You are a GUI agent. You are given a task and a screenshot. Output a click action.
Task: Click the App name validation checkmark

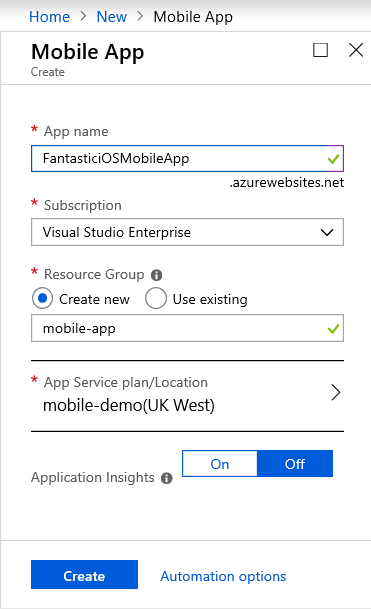(x=334, y=158)
